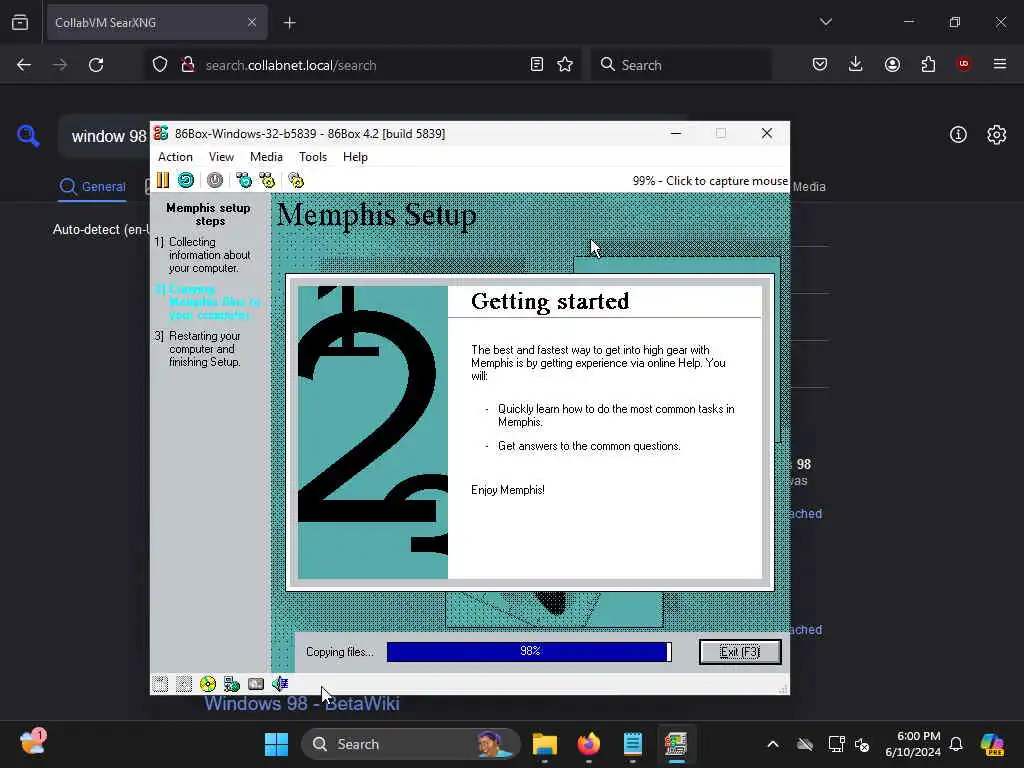Open Copilot preview icon in taskbar
Screen dimensions: 1024x768
coord(992,744)
